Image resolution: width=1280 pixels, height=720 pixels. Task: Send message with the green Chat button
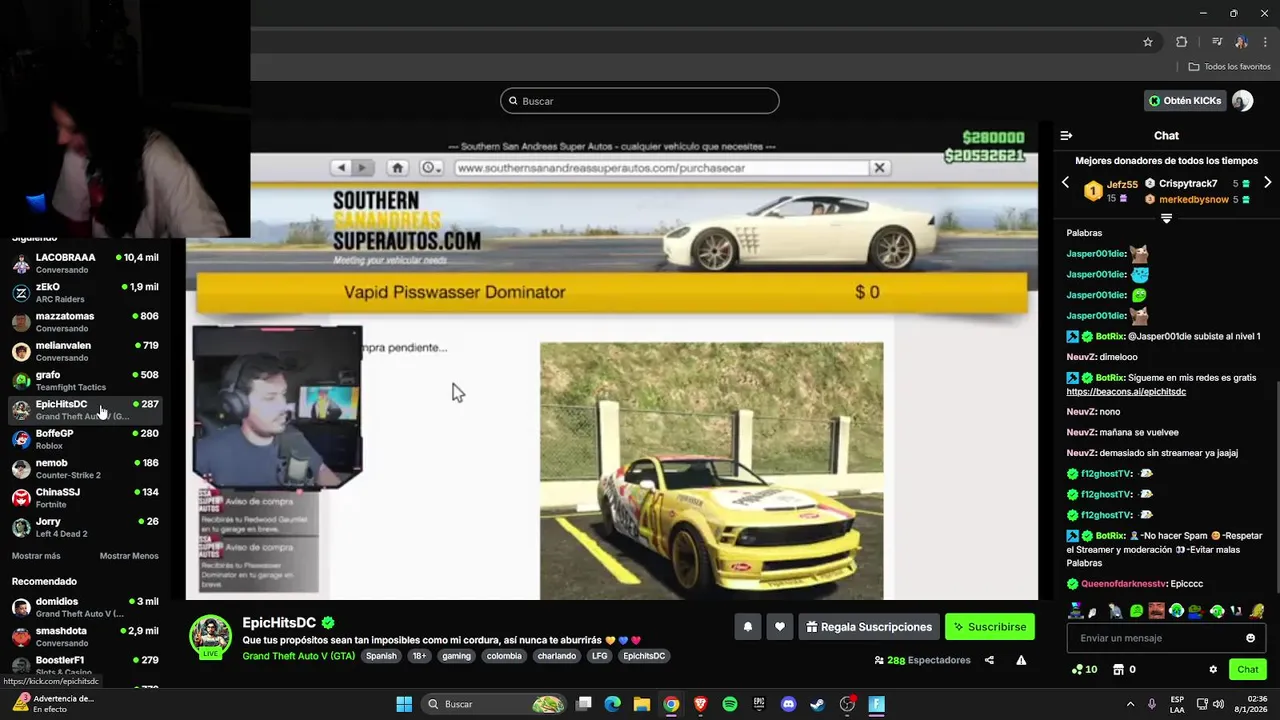point(1248,670)
